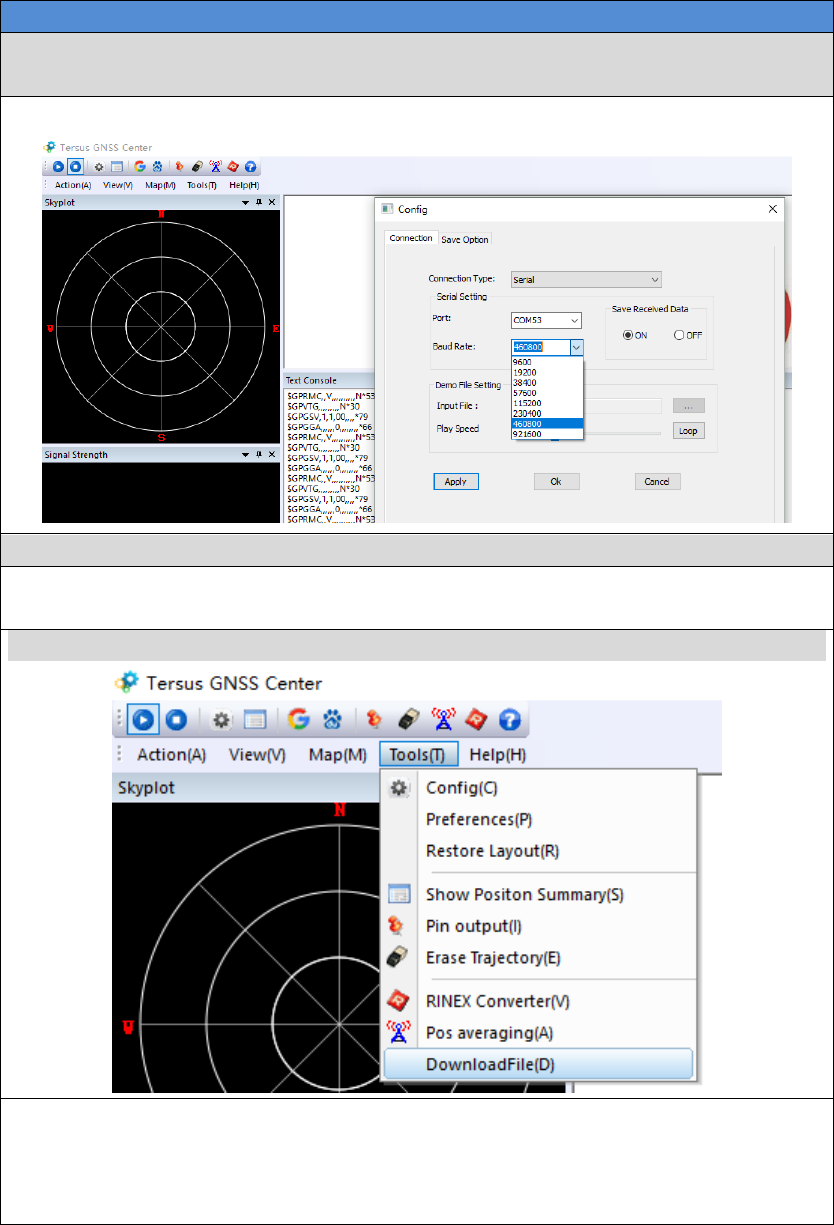Screen dimensions: 834x1225
Task: Click the Pin output pushpin icon in the lower toolbar
Action: pyautogui.click(x=374, y=719)
